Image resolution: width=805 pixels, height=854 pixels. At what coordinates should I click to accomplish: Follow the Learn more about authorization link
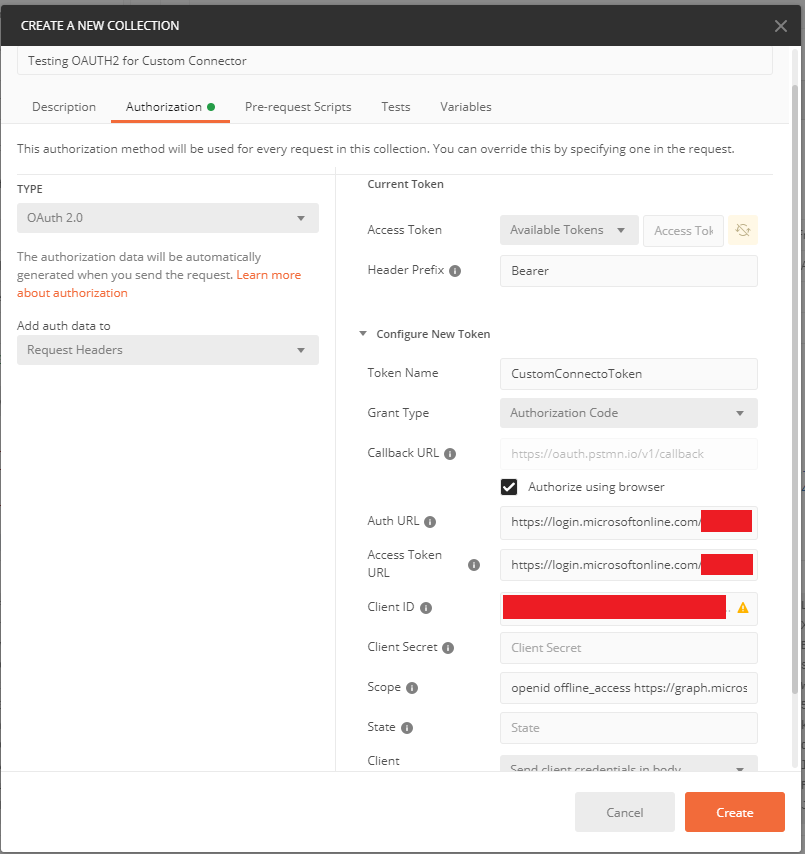pos(269,275)
